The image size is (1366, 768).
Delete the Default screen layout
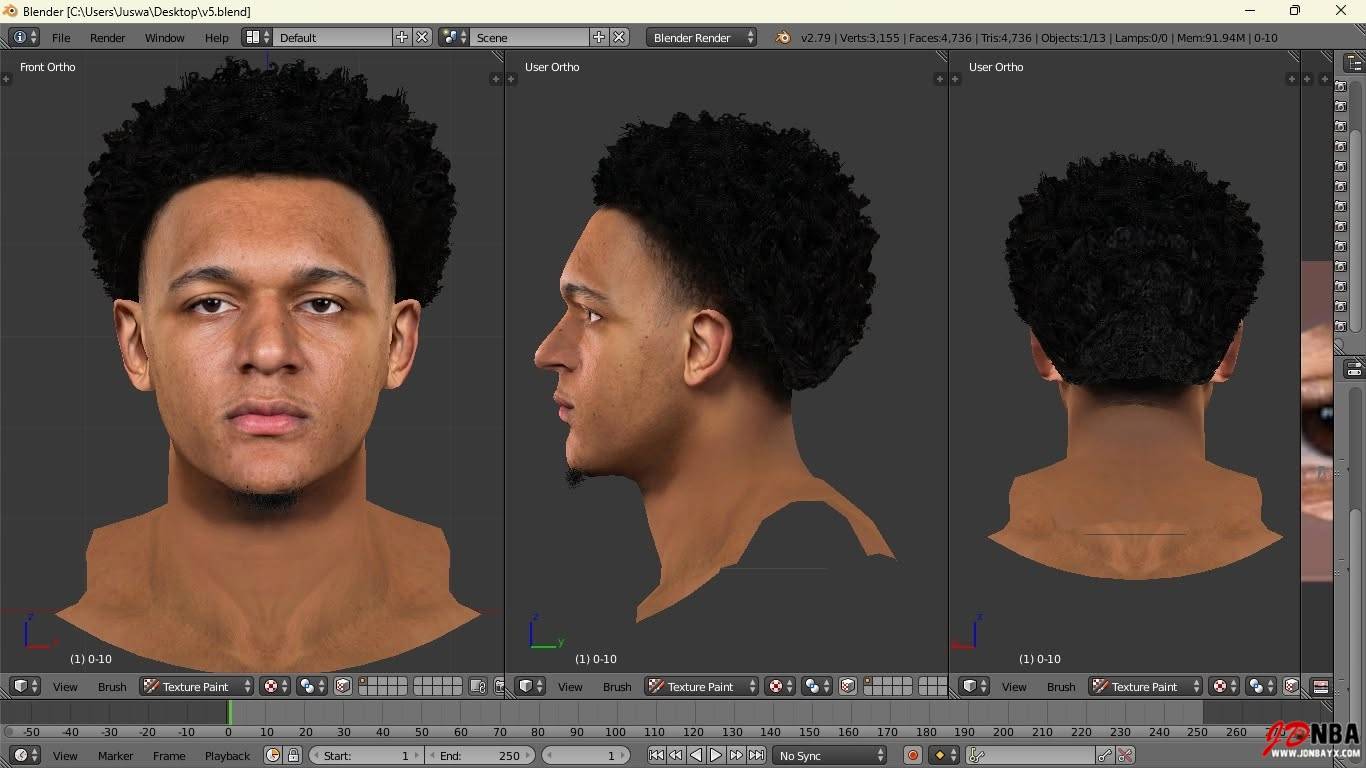point(422,37)
